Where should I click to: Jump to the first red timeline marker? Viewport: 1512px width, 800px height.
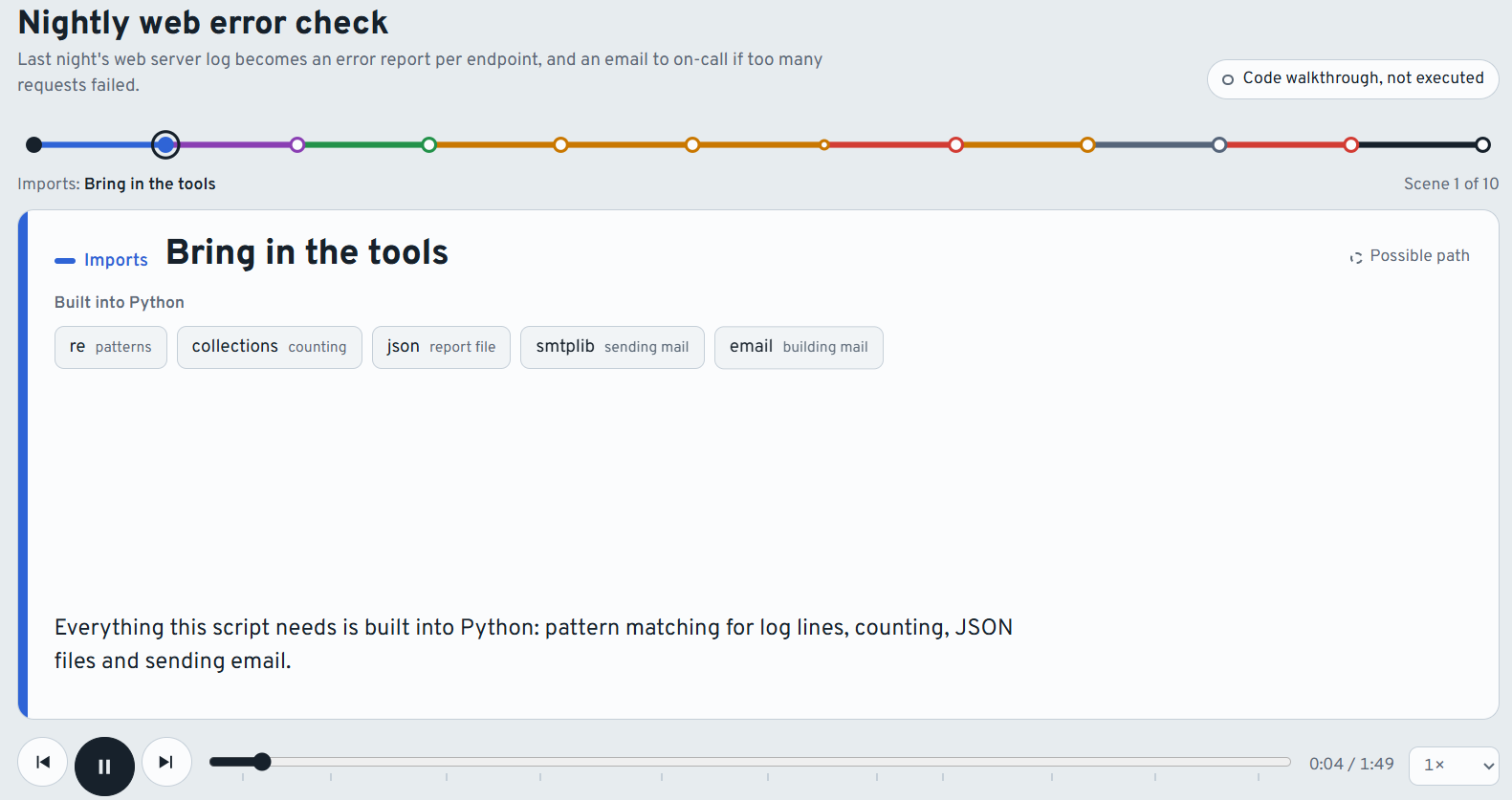[955, 145]
